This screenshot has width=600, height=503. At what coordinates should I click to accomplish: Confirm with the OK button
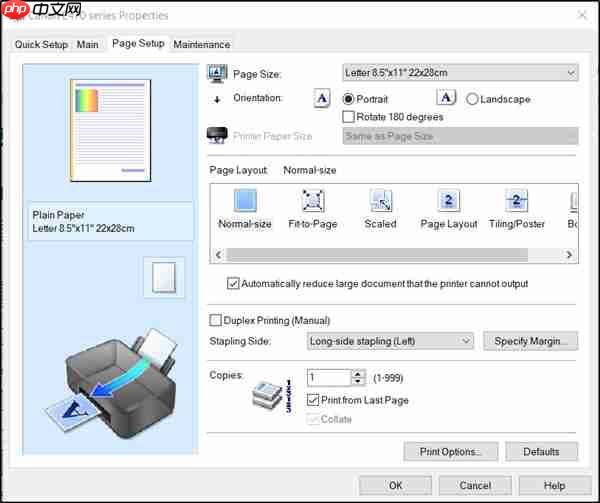coord(395,485)
